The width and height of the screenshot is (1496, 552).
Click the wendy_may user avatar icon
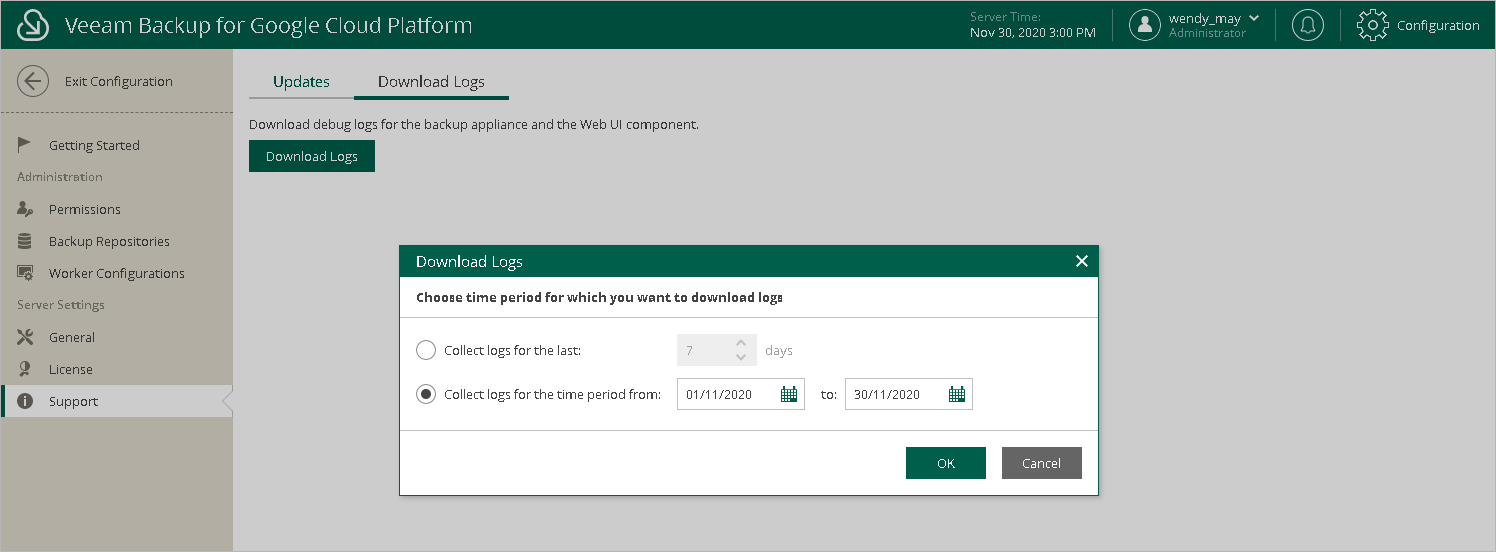[1145, 25]
